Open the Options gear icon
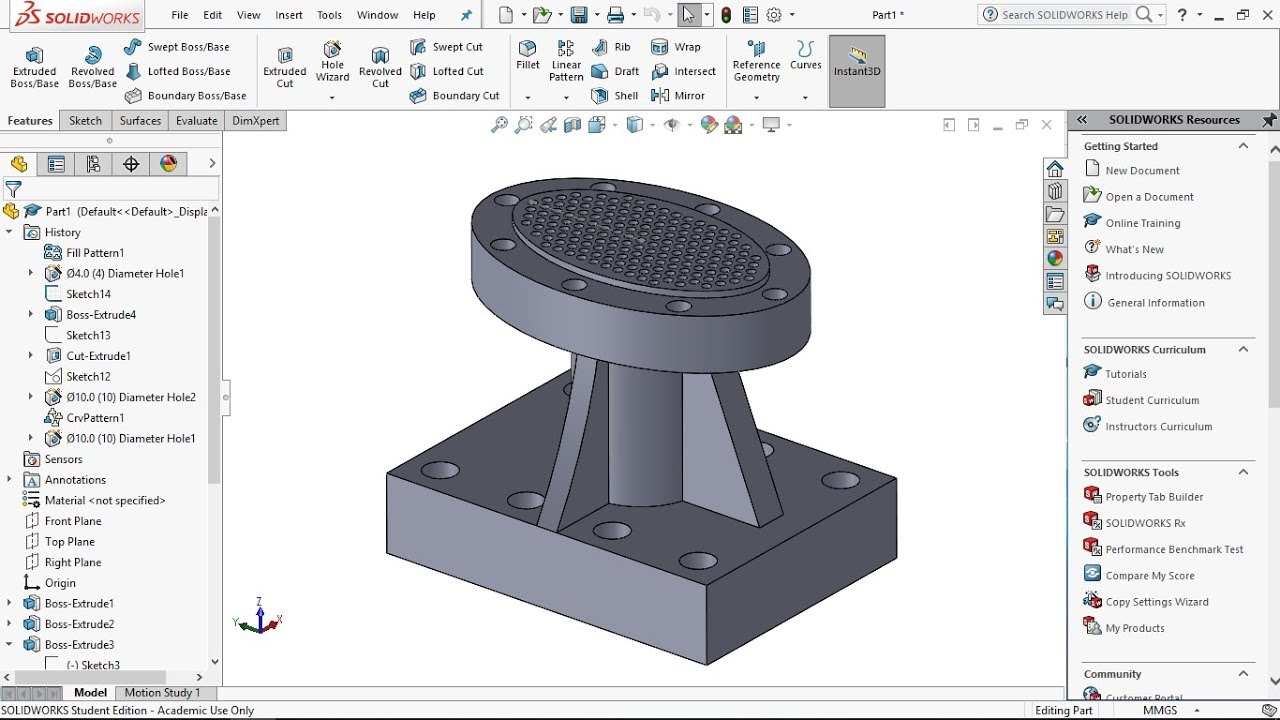 (x=774, y=15)
